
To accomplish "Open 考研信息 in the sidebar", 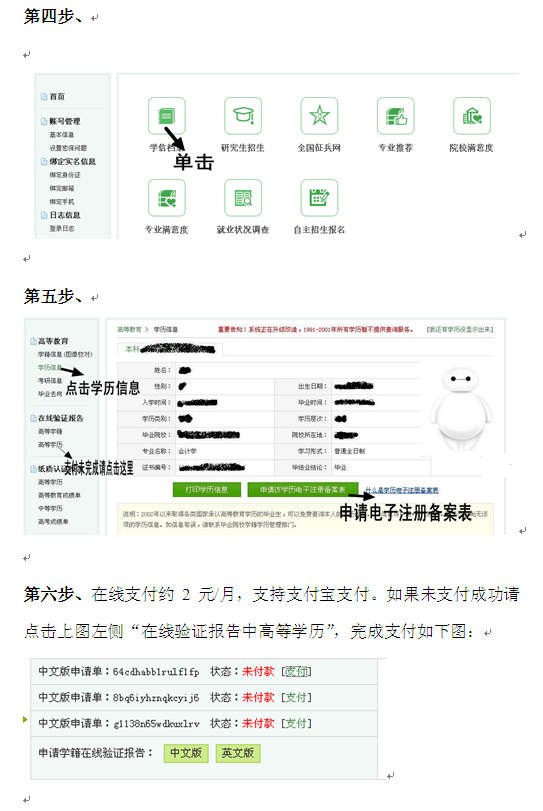I will 50,381.
